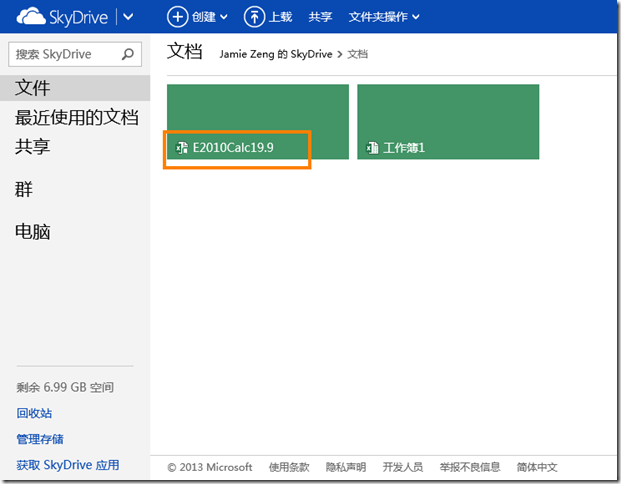Image resolution: width=621 pixels, height=484 pixels.
Task: Click the SkyDrive cloud logo
Action: click(31, 17)
